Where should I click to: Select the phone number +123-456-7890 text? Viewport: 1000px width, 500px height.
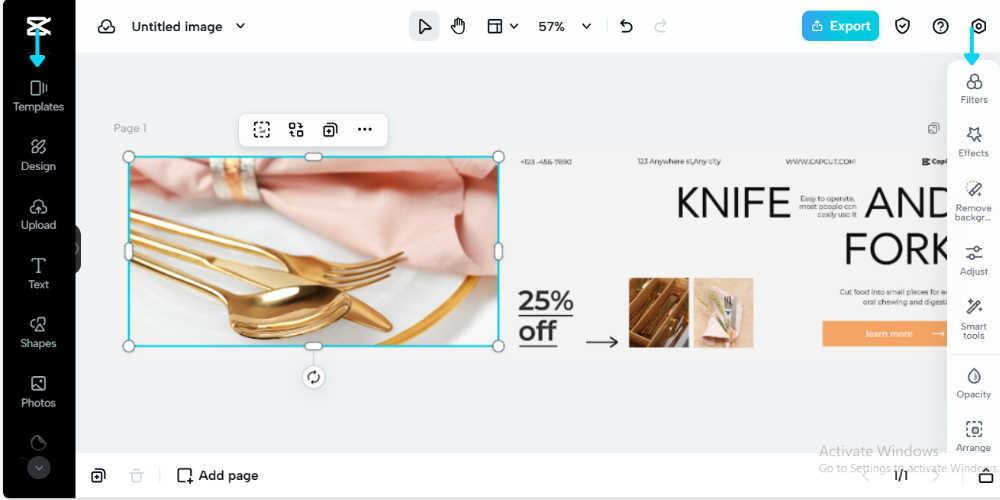(546, 162)
